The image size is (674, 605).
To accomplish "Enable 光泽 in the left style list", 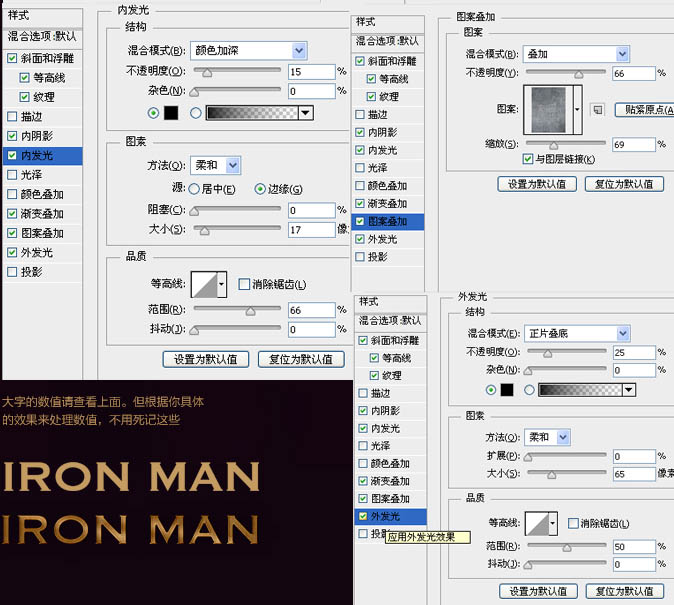I will [x=12, y=175].
